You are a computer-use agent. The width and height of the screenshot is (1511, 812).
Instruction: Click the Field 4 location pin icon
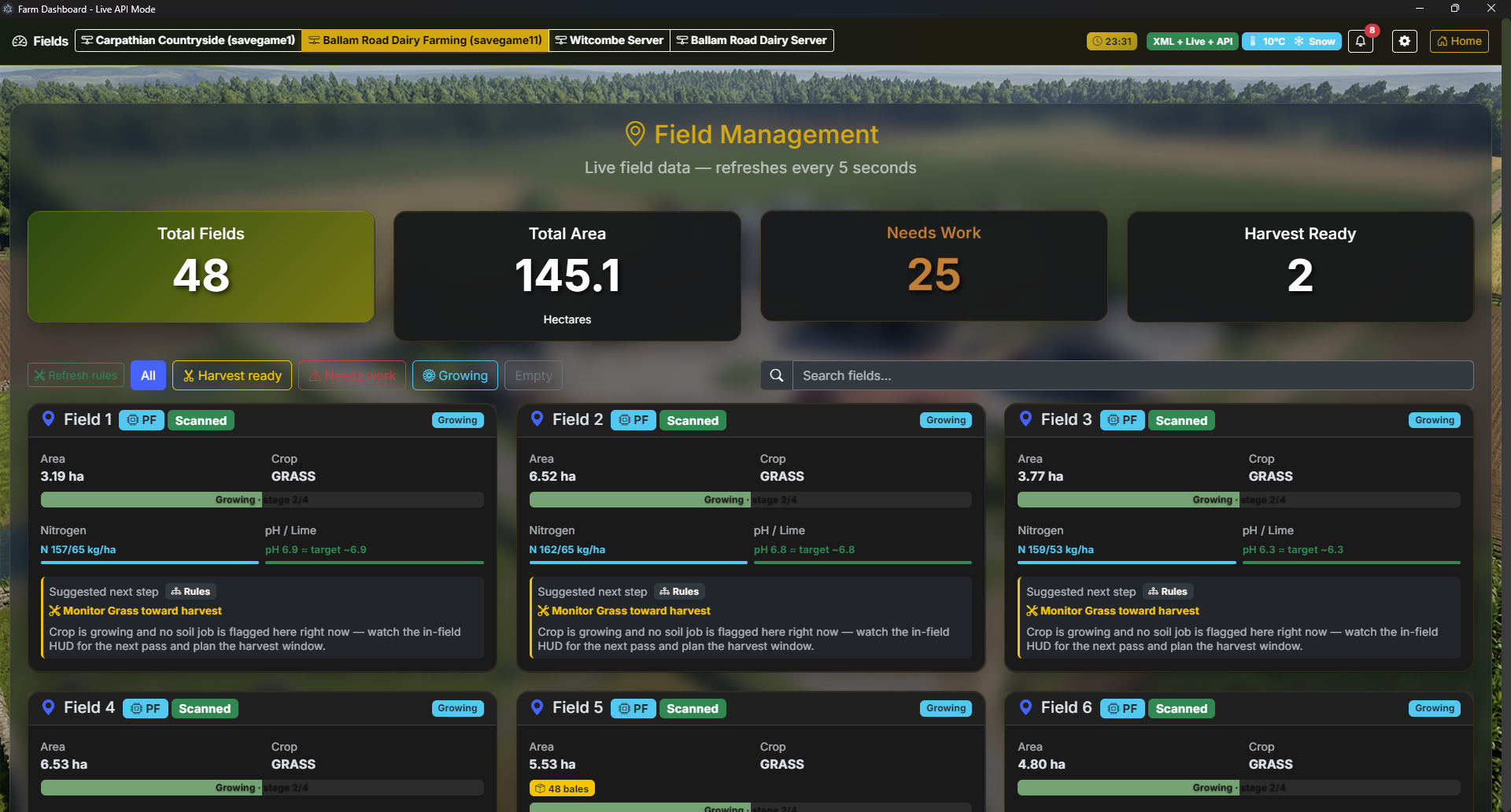[48, 707]
